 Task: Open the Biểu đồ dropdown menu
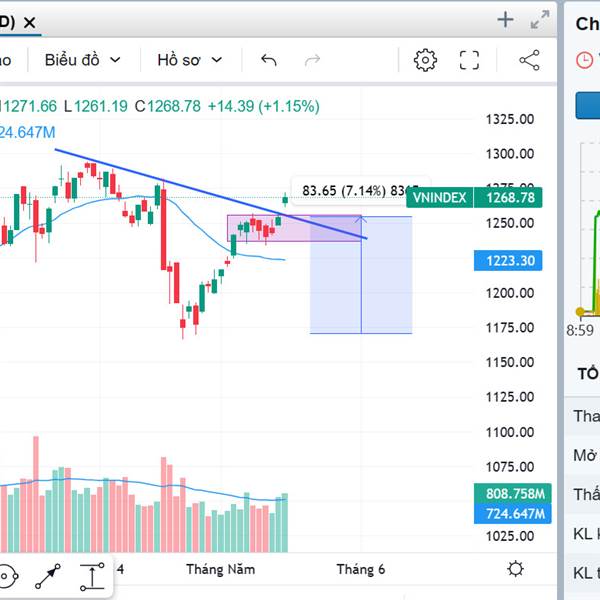(83, 60)
